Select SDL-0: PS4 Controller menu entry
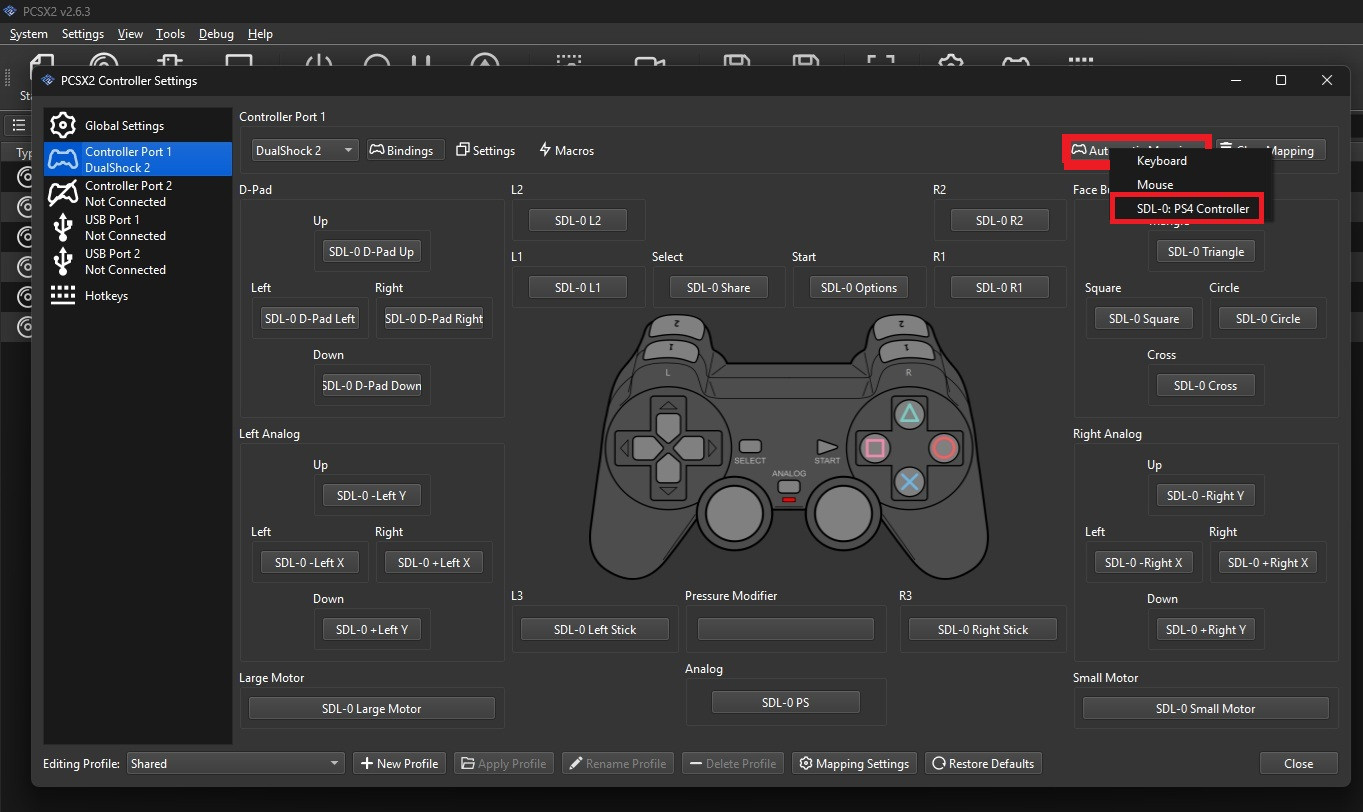Image resolution: width=1363 pixels, height=812 pixels. (x=1187, y=209)
